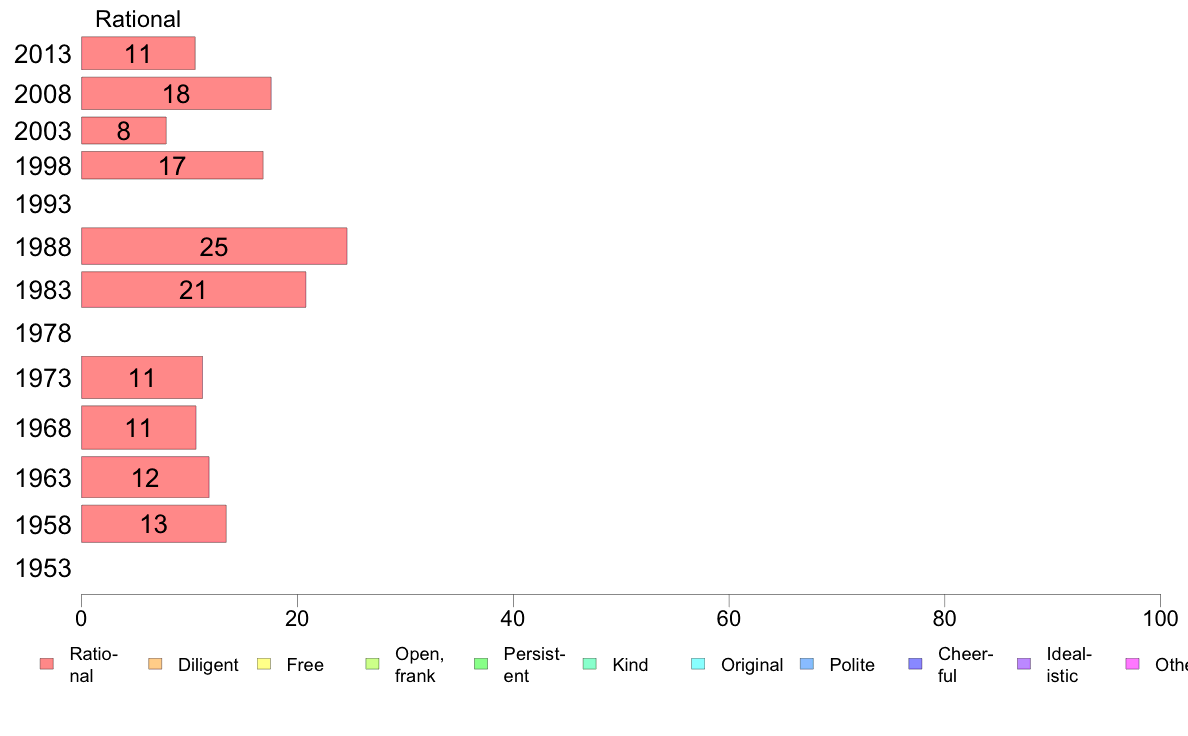Screen dimensions: 1188x736
Task: Select the 1993 year label
Action: pyautogui.click(x=43, y=204)
